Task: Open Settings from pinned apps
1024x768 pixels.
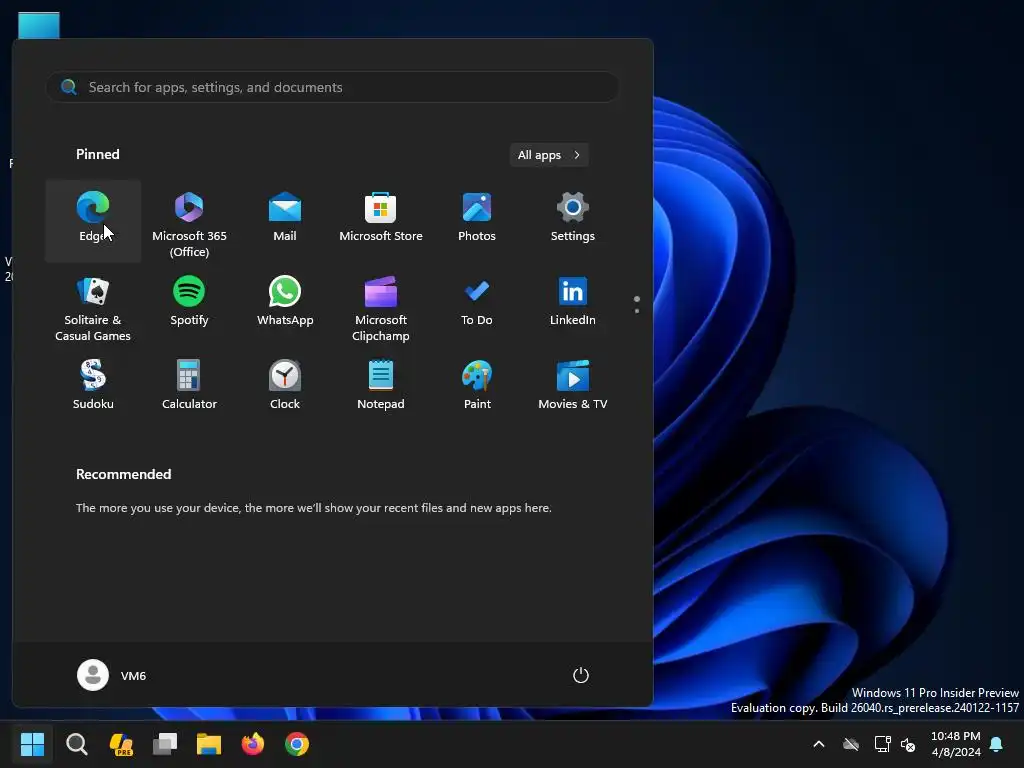Action: pyautogui.click(x=573, y=221)
